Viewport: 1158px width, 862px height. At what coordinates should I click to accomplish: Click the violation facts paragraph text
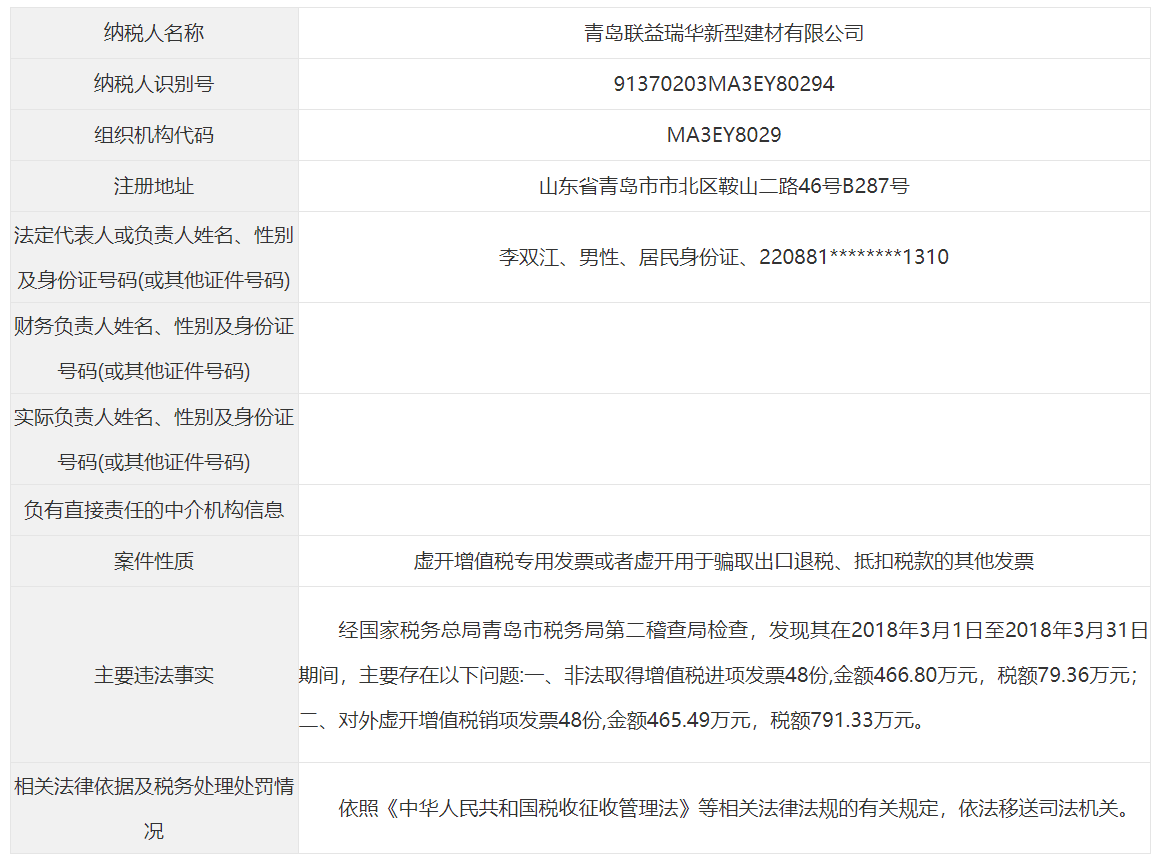tap(723, 675)
